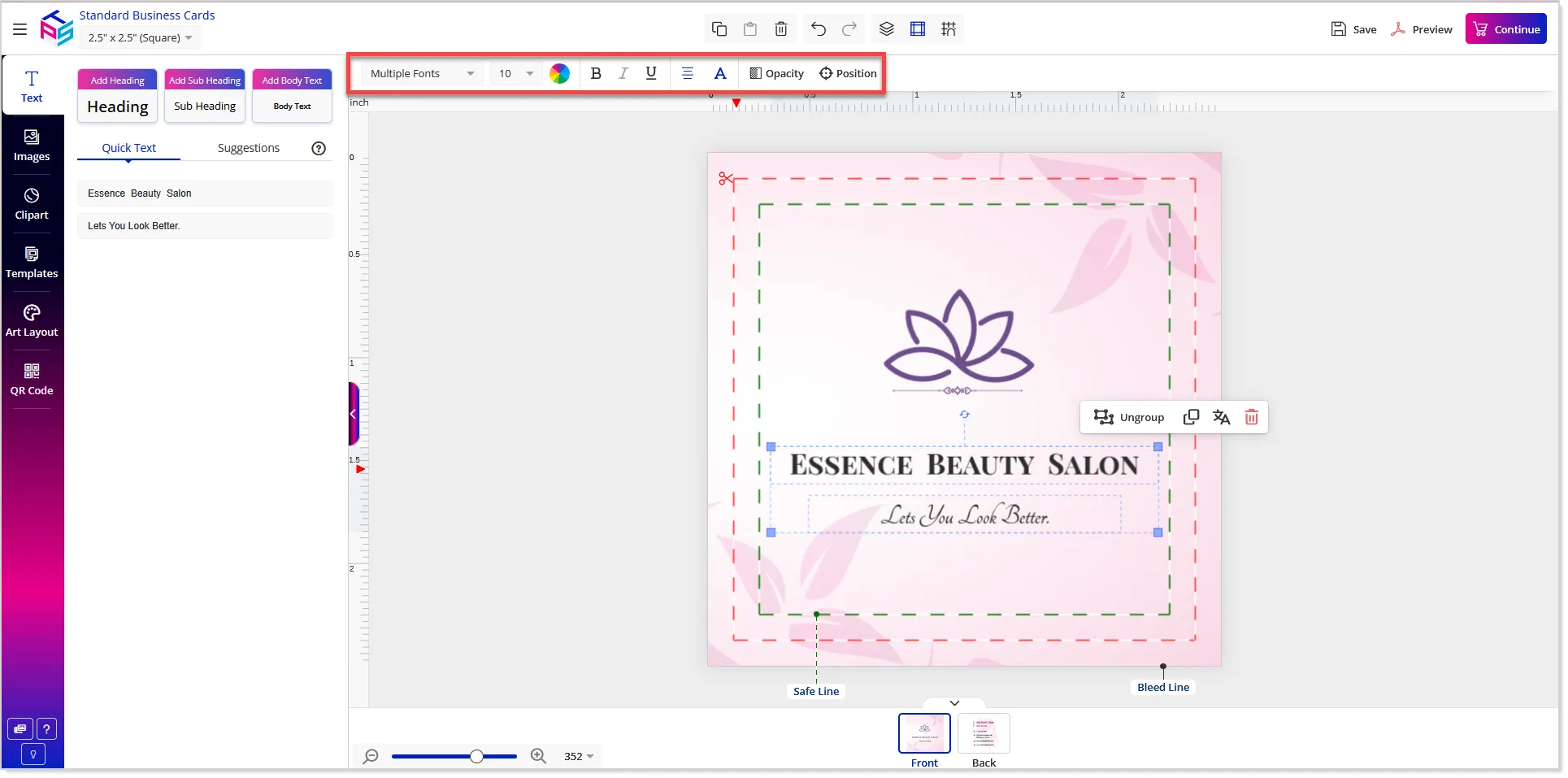Click the zoom in magnifier icon
1568x778 pixels.
pyautogui.click(x=538, y=756)
